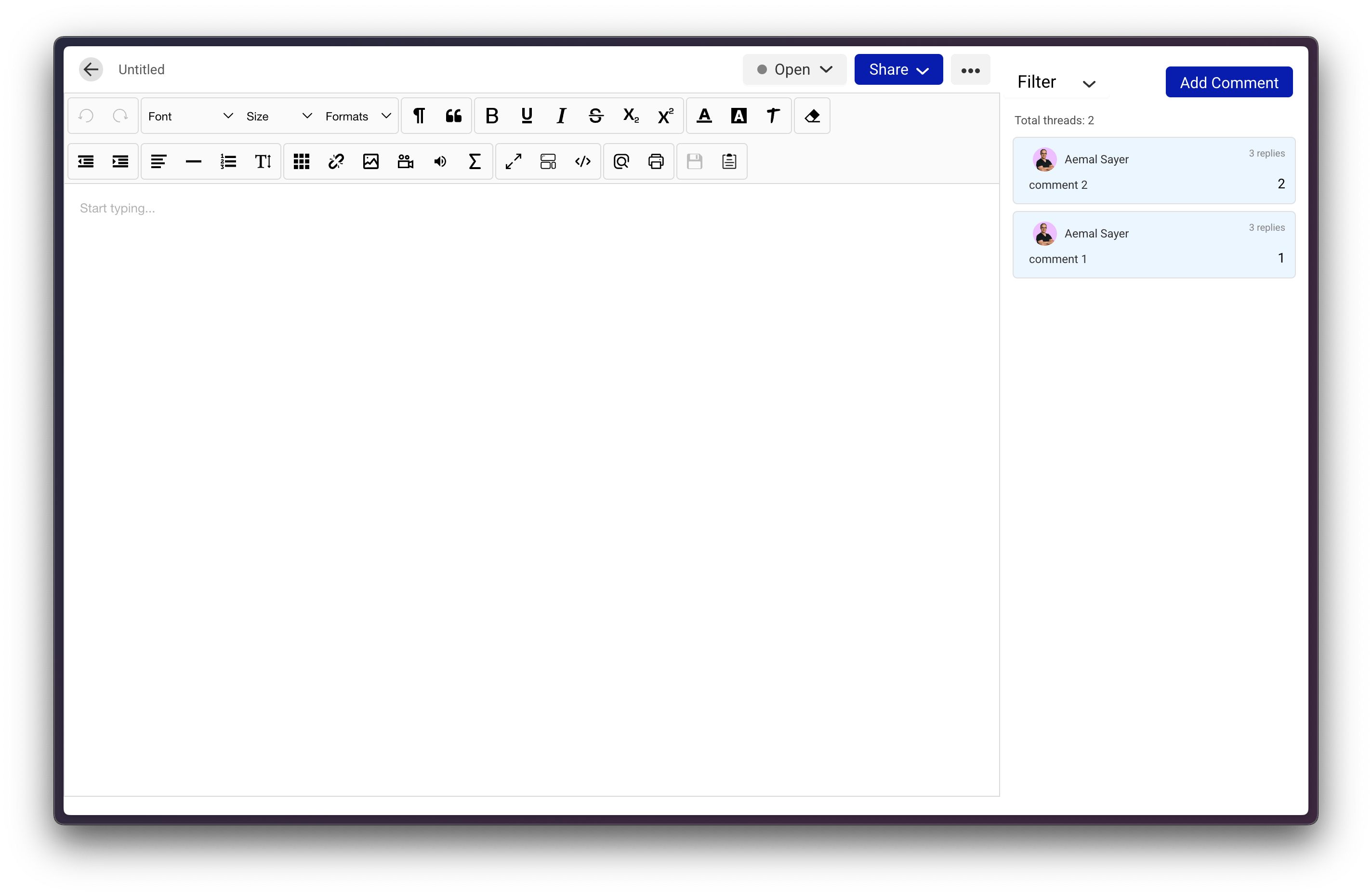Open the text alignment options

pos(158,161)
